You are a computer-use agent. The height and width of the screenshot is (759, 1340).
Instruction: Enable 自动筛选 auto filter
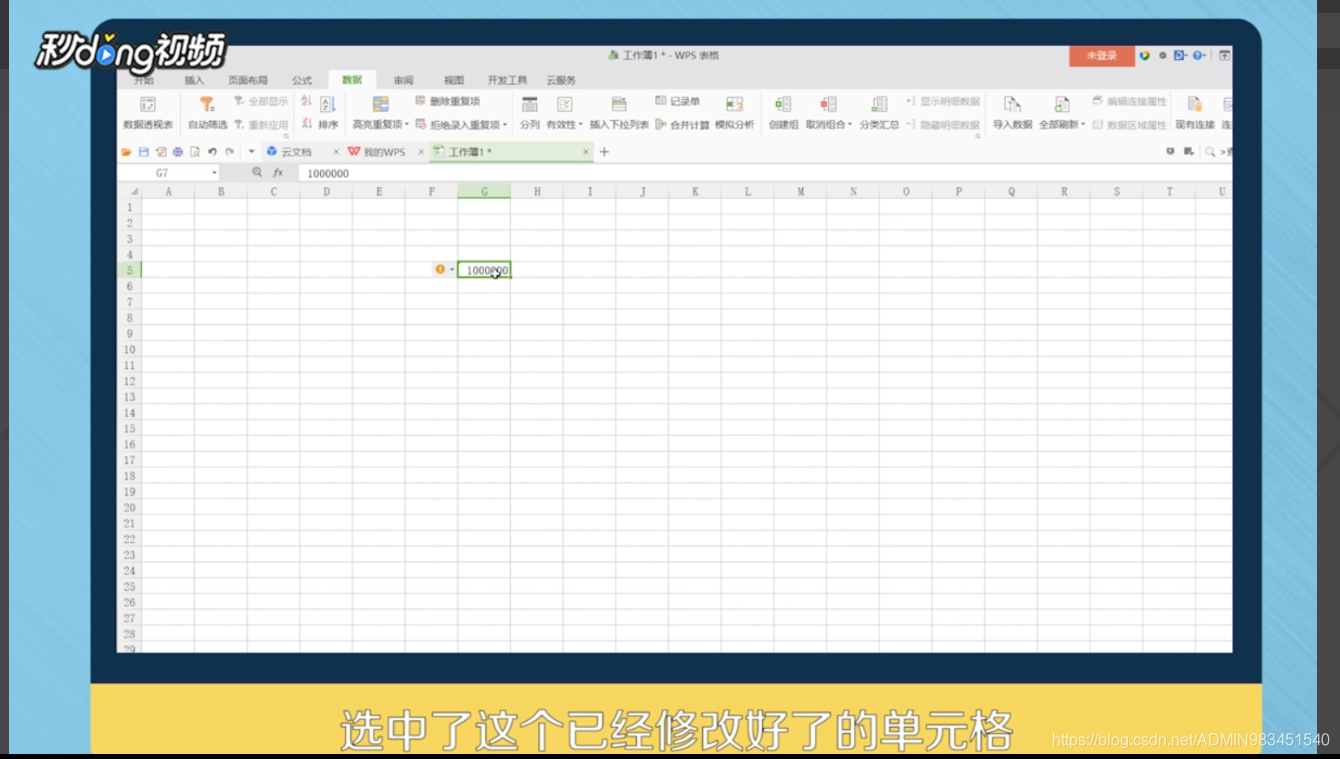point(207,113)
